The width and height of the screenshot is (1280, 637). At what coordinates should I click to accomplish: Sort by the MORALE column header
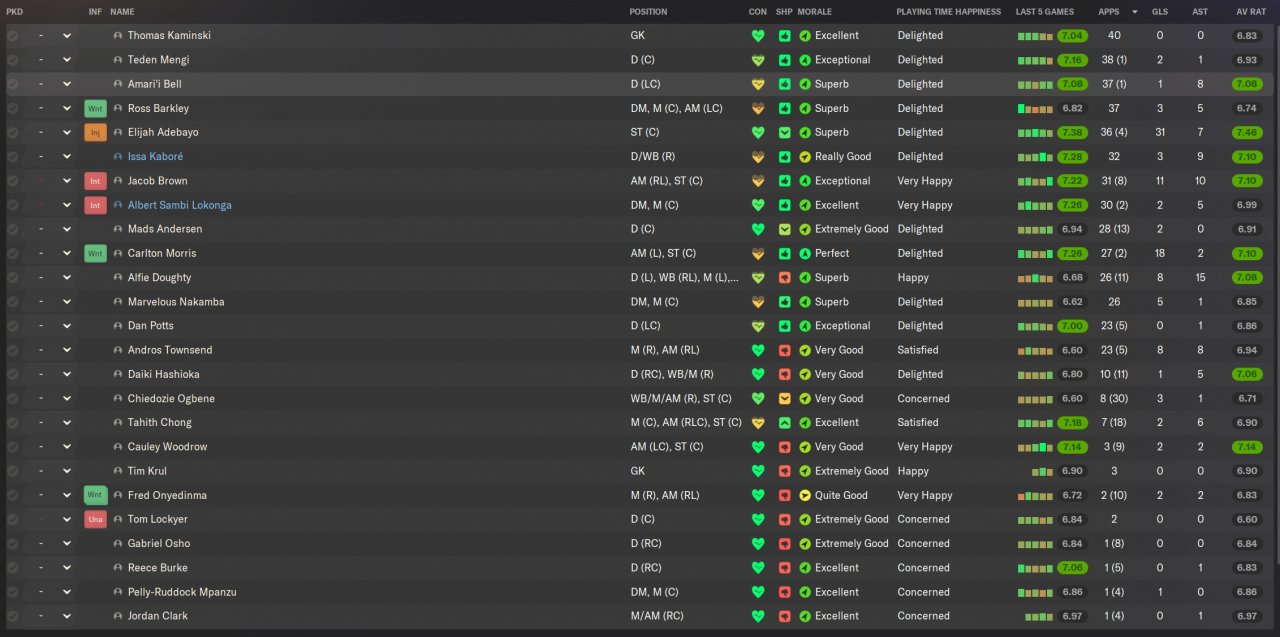[x=814, y=12]
